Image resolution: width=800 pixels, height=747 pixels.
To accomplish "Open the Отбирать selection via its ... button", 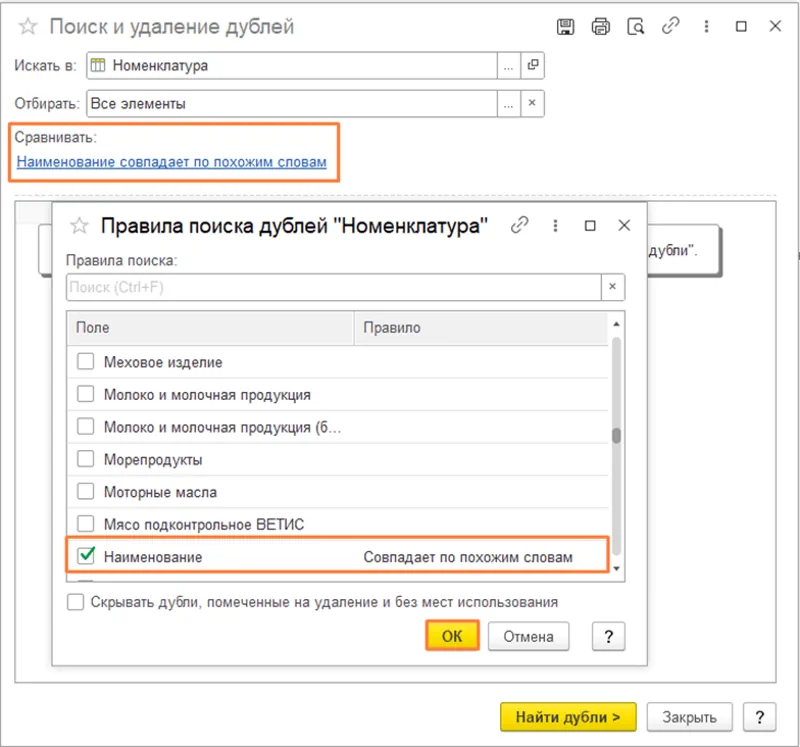I will (508, 103).
